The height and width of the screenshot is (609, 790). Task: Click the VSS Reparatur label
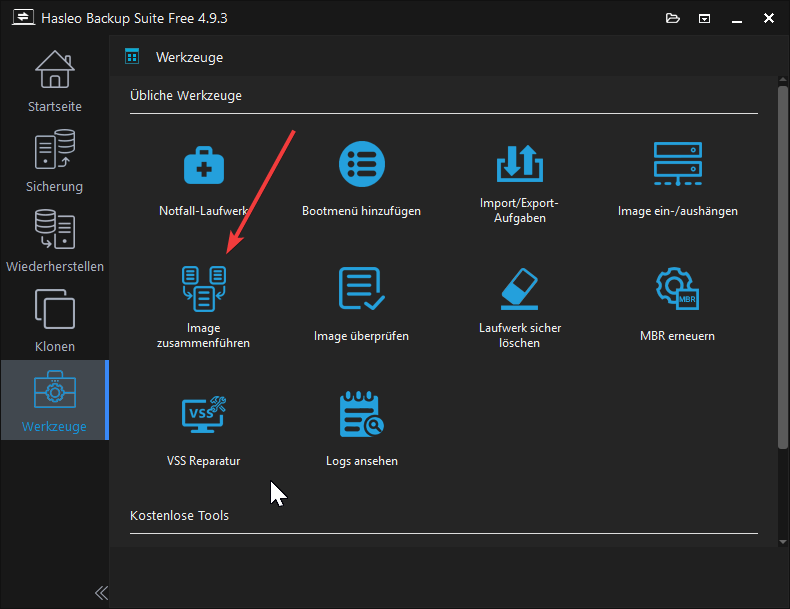pyautogui.click(x=204, y=460)
